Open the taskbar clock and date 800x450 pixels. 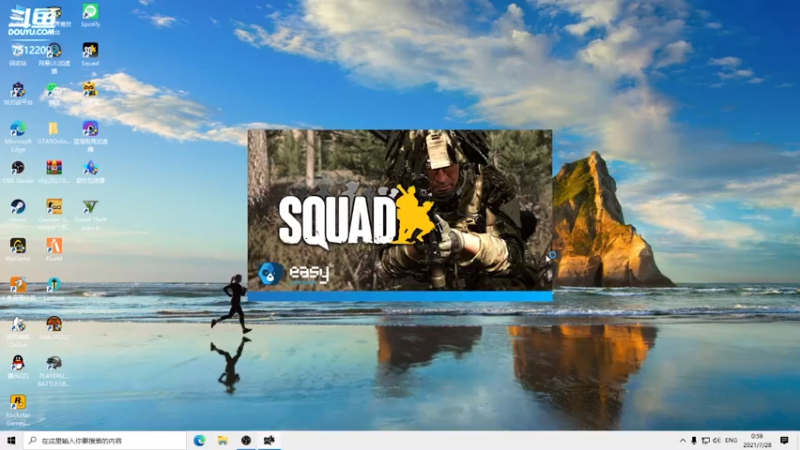tap(757, 440)
